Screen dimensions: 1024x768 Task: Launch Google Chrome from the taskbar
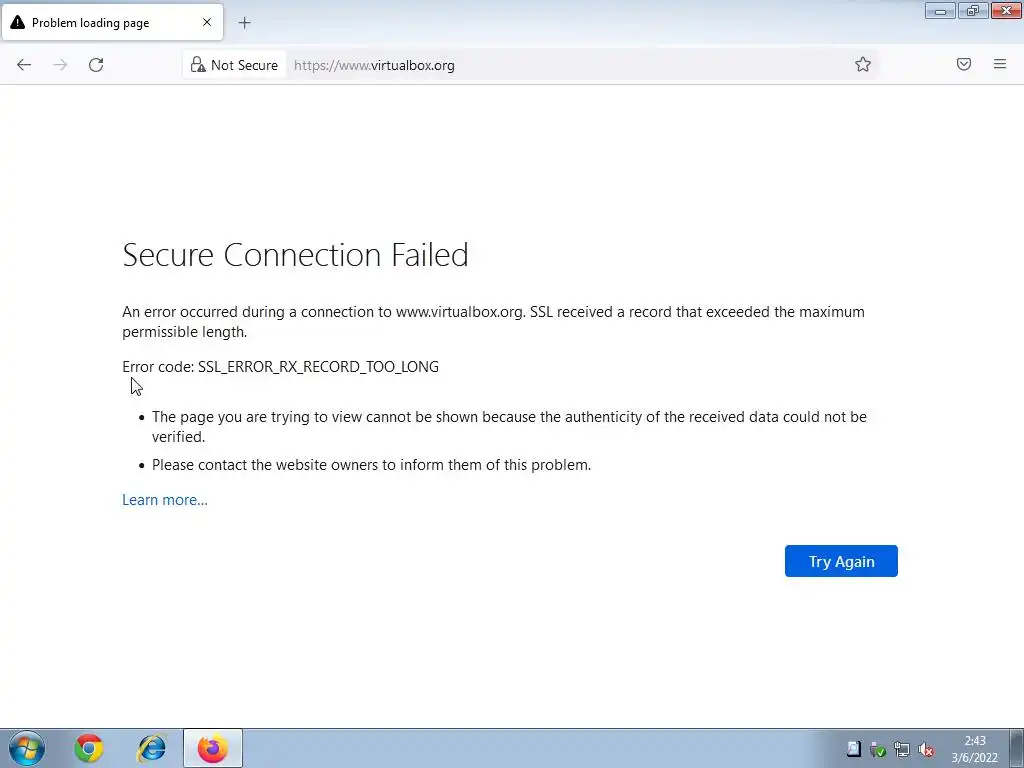coord(89,748)
